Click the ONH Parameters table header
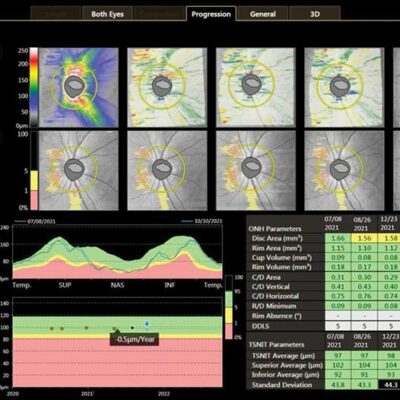400x400 pixels. point(275,229)
